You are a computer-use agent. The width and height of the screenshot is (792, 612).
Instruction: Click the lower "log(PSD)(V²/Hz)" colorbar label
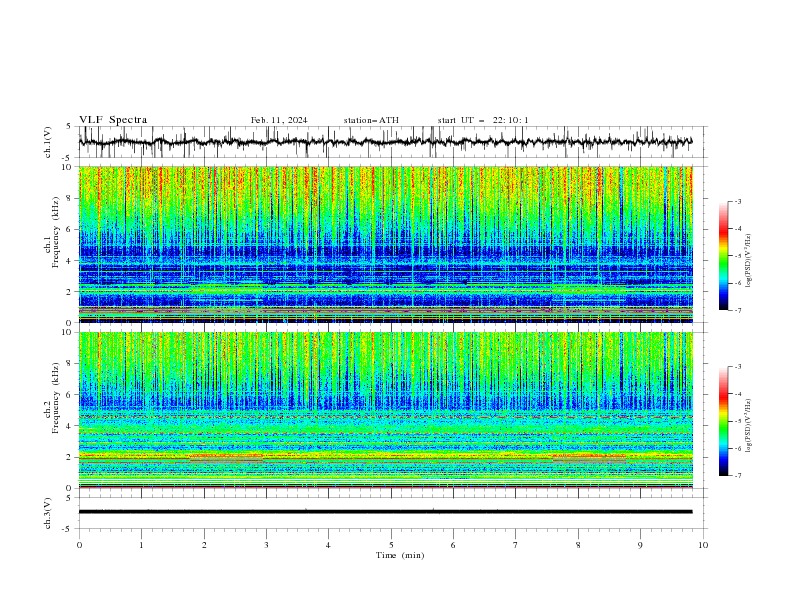[749, 427]
